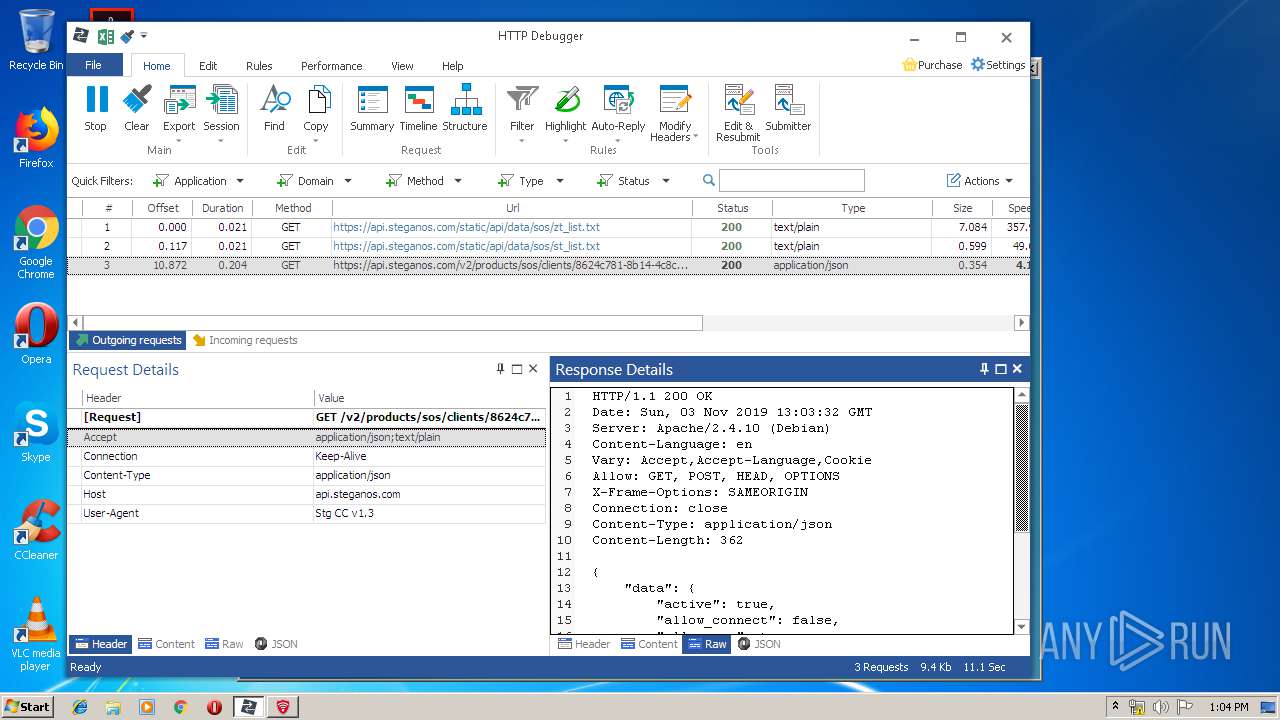The height and width of the screenshot is (720, 1280).
Task: Open the Actions dropdown
Action: [x=980, y=181]
